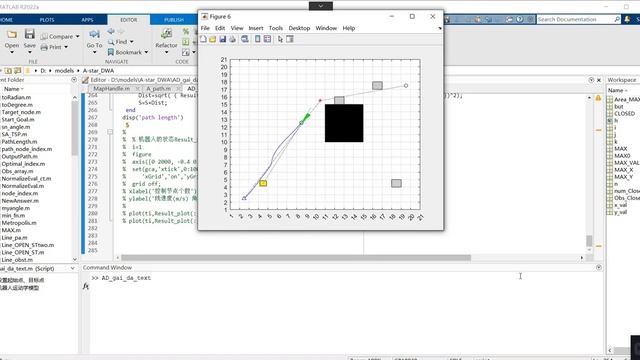Click the Refactor icon
This screenshot has width=640, height=360.
click(166, 34)
